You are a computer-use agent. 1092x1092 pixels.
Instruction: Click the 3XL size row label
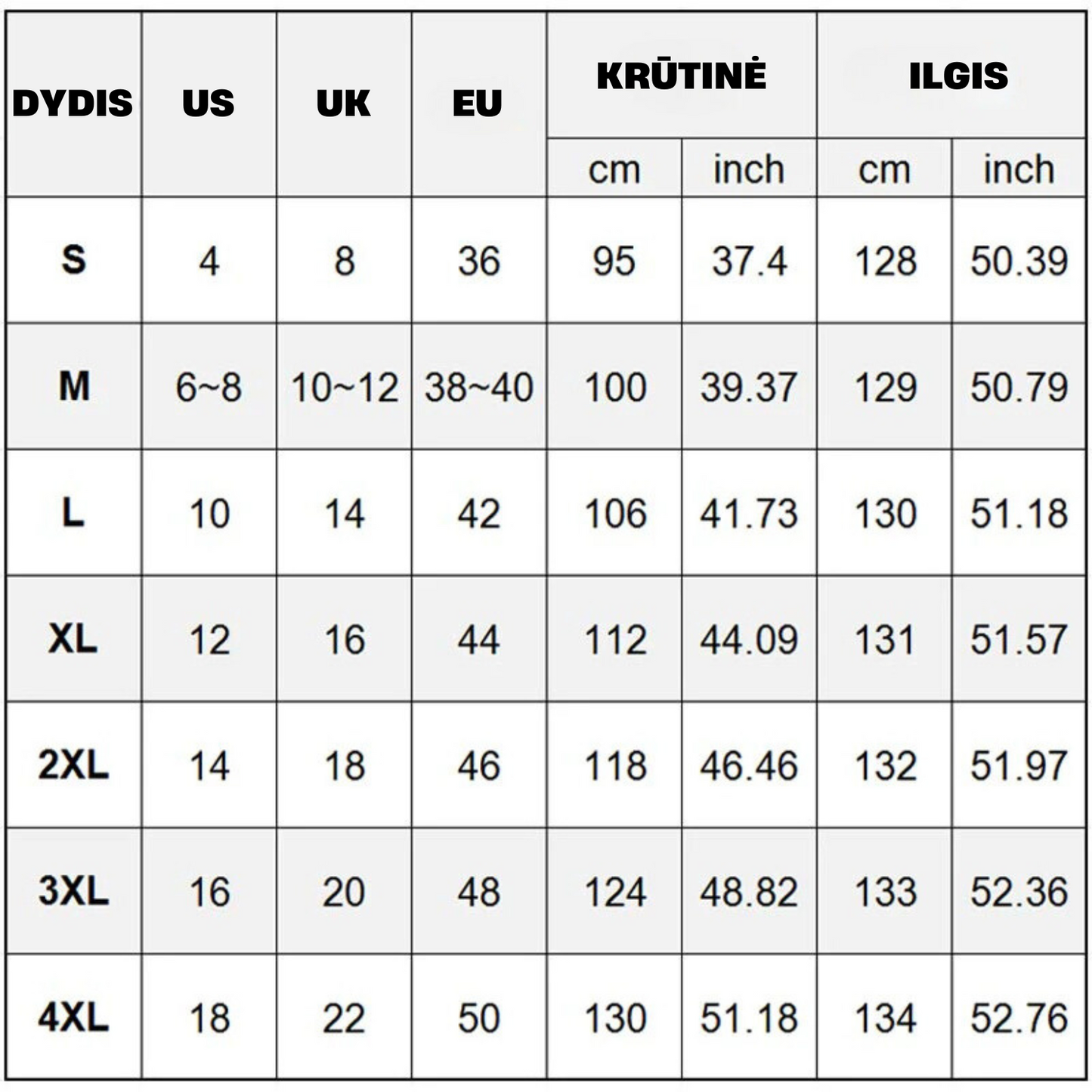73,891
